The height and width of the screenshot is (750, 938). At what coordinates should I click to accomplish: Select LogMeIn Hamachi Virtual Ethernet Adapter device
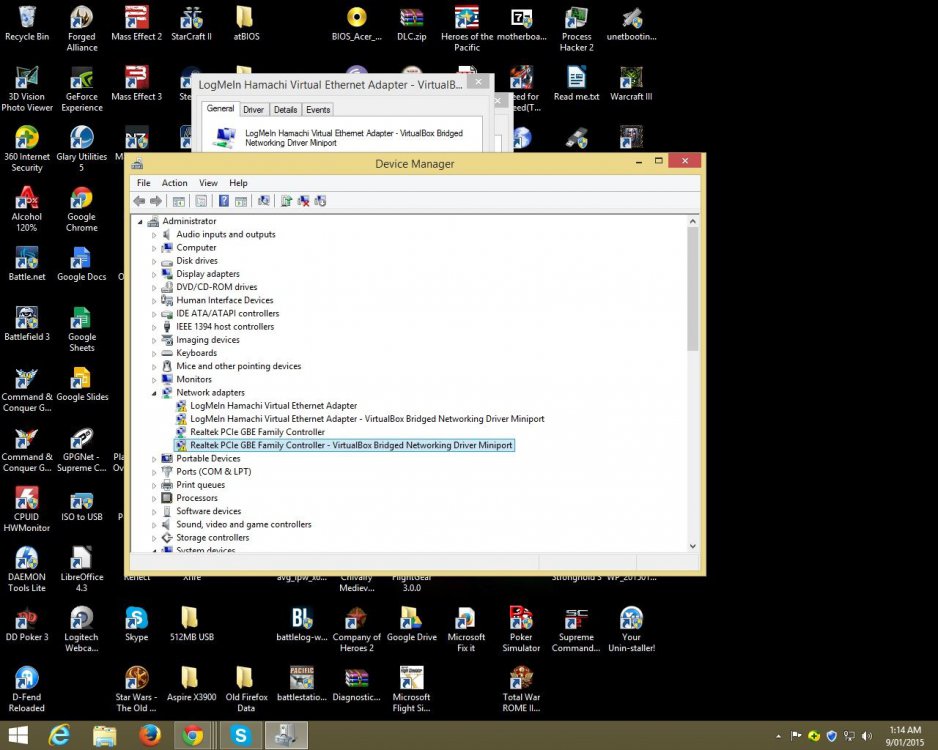point(273,406)
